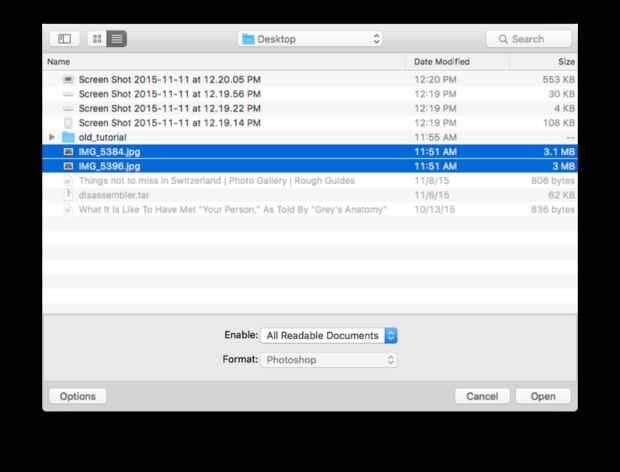Switch to icon grid view
This screenshot has width=620, height=472.
(x=97, y=39)
